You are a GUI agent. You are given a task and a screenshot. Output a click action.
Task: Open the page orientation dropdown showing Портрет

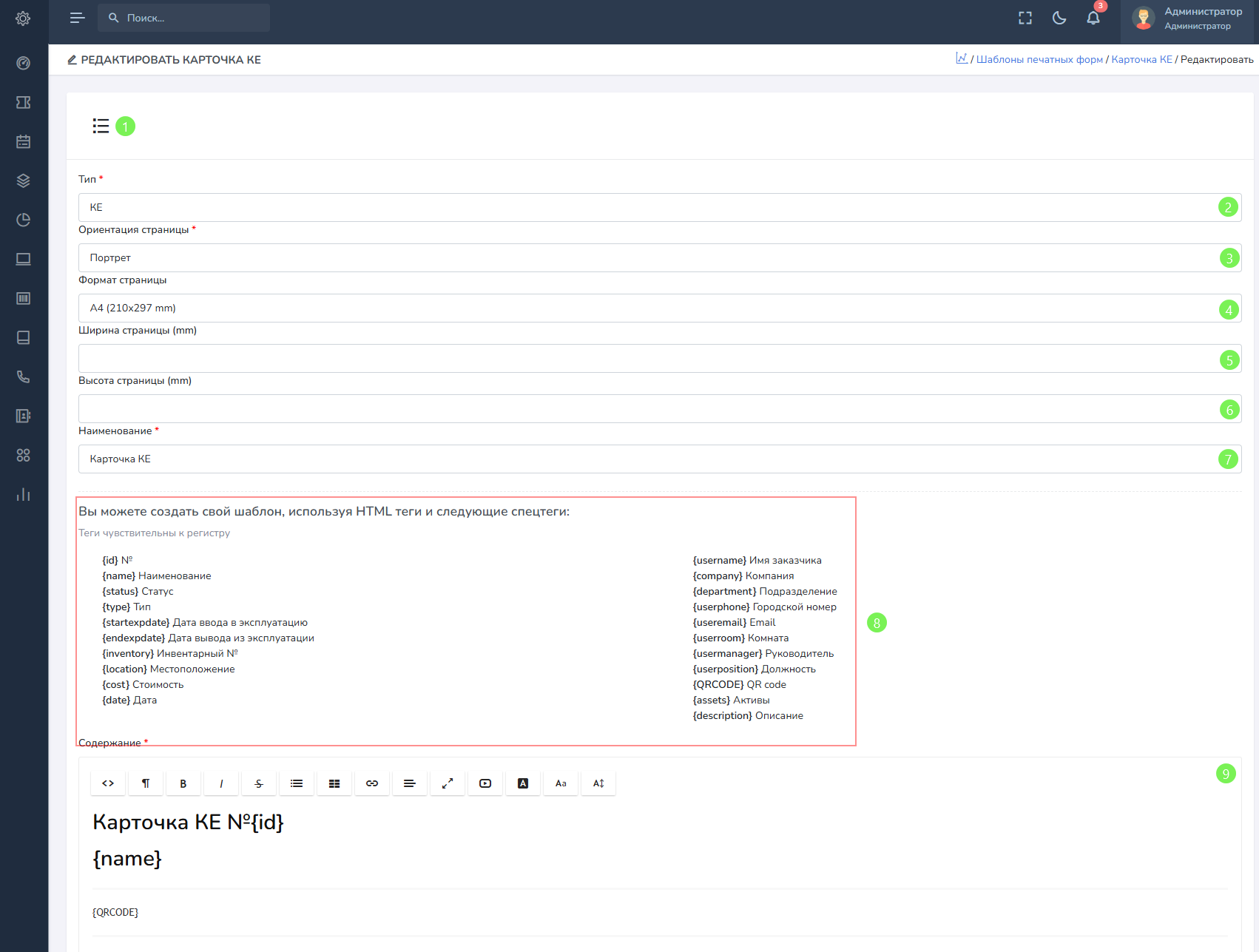[651, 258]
